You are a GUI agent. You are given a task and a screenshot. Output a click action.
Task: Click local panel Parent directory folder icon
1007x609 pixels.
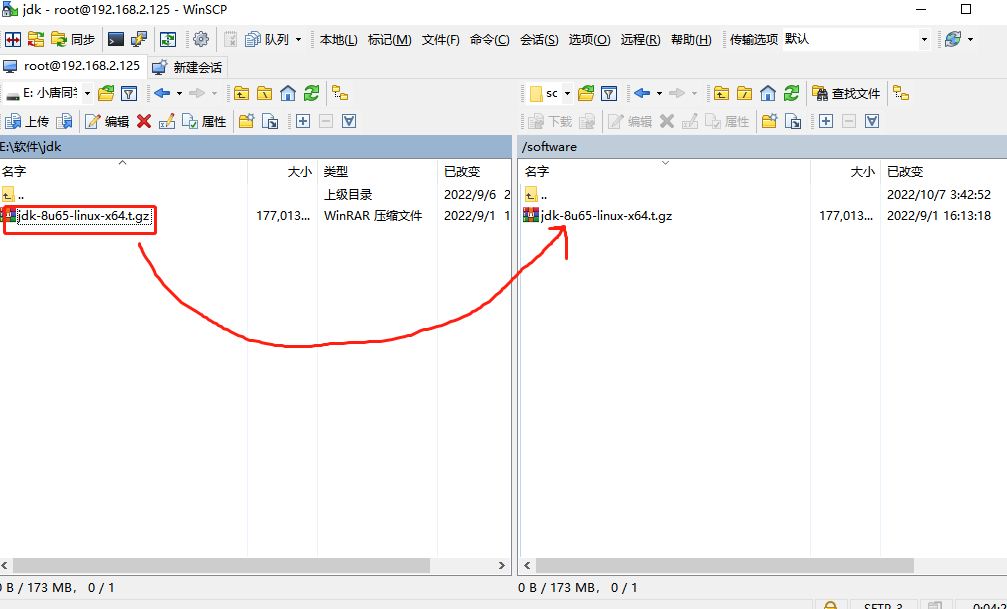coord(241,94)
